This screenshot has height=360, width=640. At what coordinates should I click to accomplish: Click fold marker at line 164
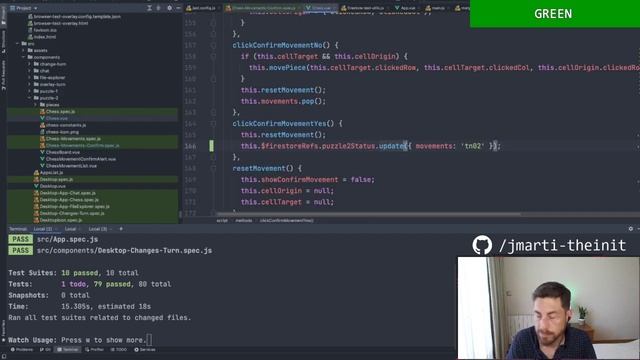tap(213, 124)
